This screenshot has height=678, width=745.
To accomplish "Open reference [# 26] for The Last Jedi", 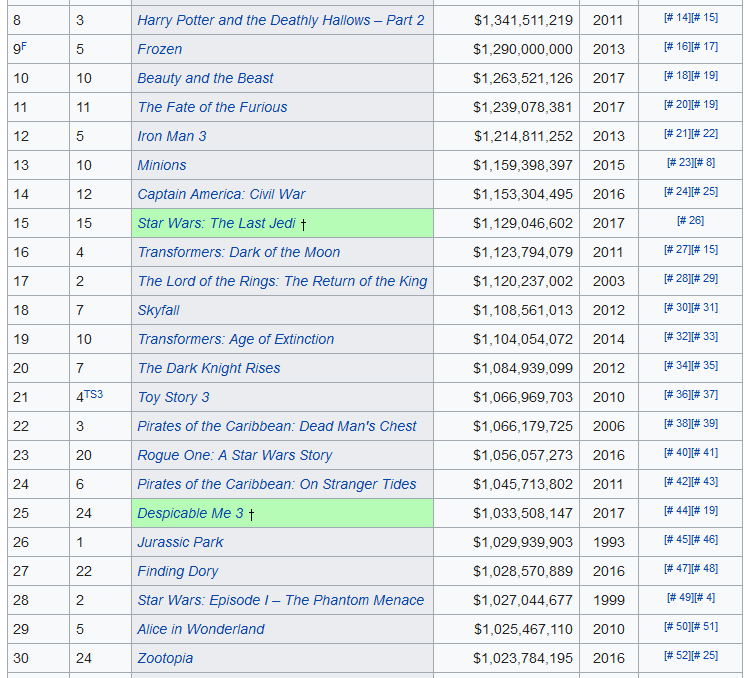I will coord(690,220).
